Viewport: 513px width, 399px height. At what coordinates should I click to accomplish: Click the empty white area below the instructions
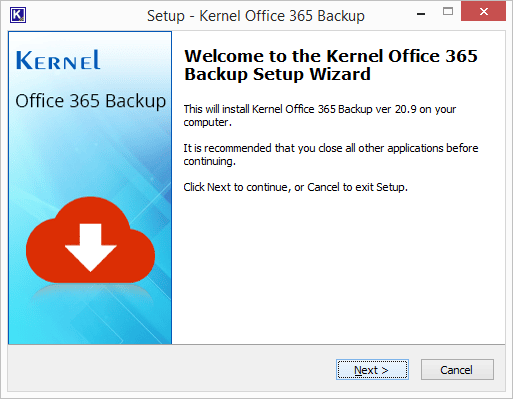pyautogui.click(x=338, y=267)
